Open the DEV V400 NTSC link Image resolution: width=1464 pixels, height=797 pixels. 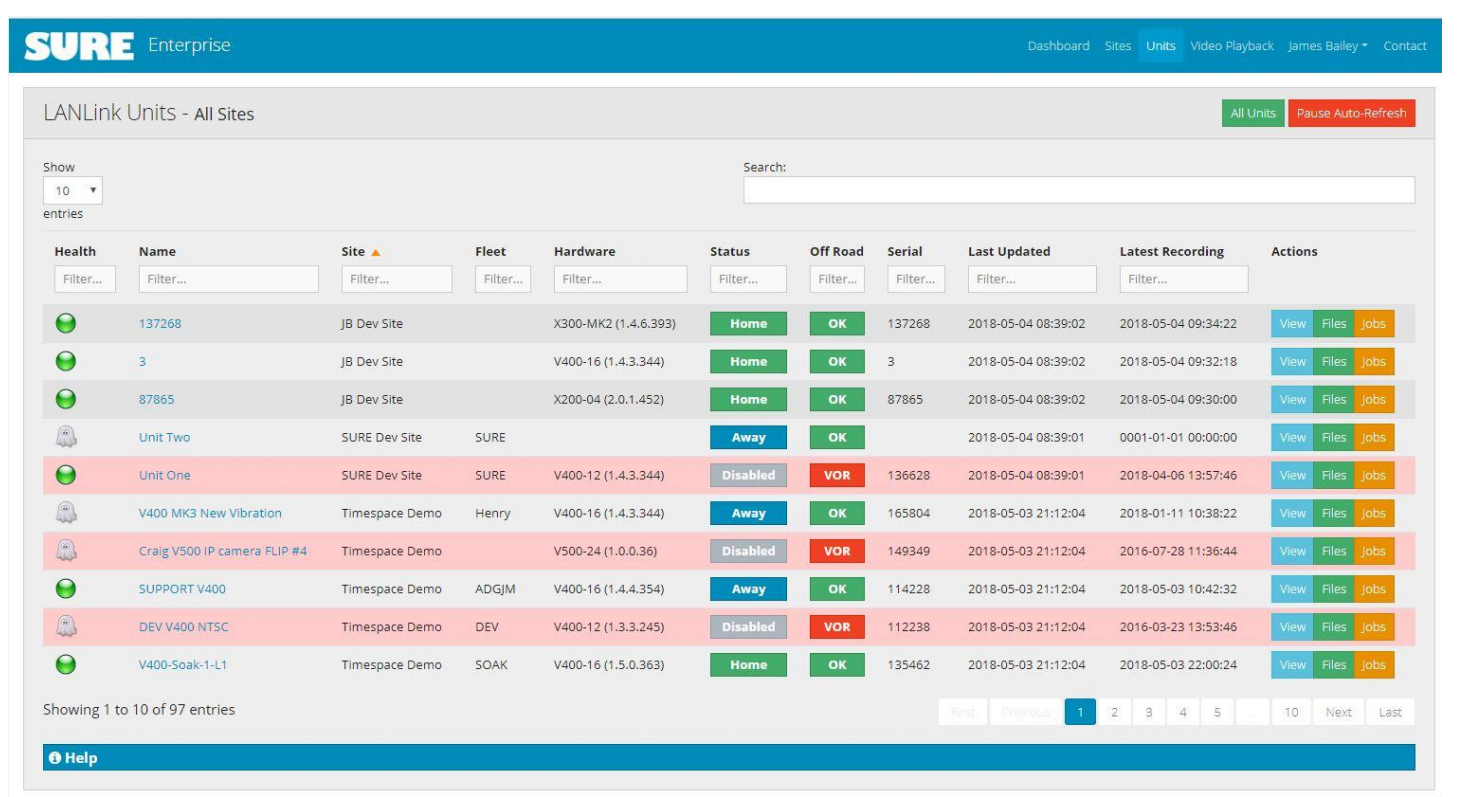(x=184, y=627)
